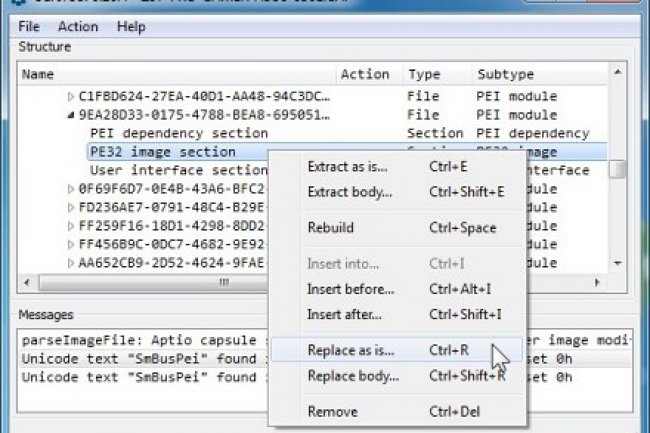650x433 pixels.
Task: Click Remove in the context menu
Action: [x=332, y=413]
